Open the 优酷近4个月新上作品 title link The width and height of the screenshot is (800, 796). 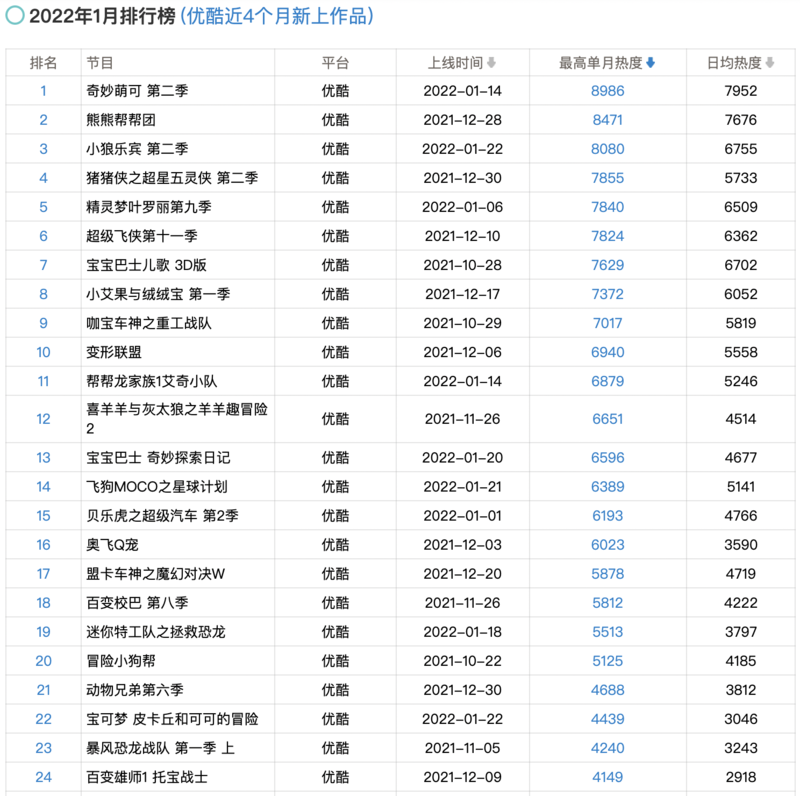point(277,16)
